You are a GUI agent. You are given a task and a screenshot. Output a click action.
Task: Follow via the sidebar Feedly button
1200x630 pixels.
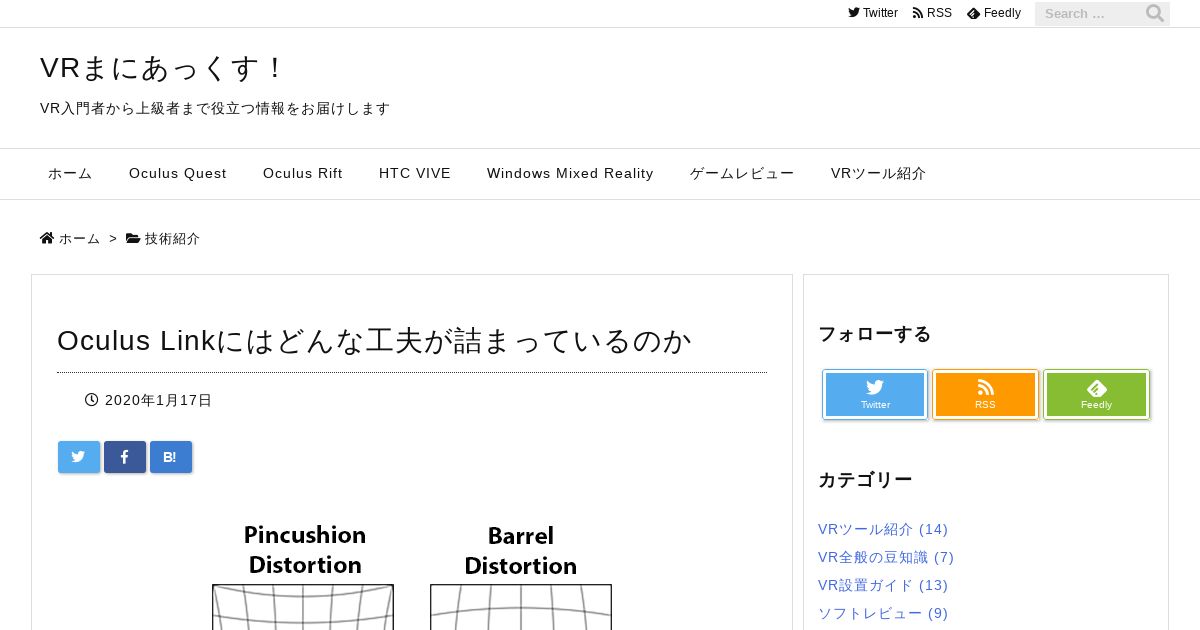[1097, 395]
